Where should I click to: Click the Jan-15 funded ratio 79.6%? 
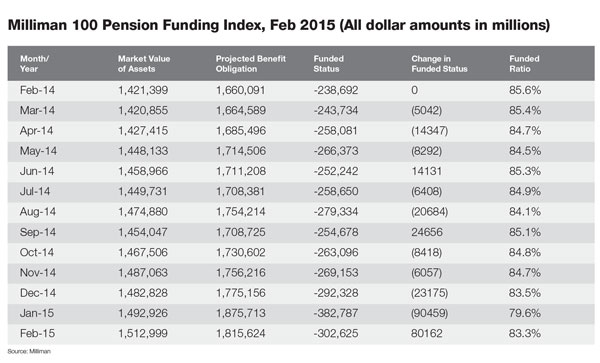coord(525,313)
